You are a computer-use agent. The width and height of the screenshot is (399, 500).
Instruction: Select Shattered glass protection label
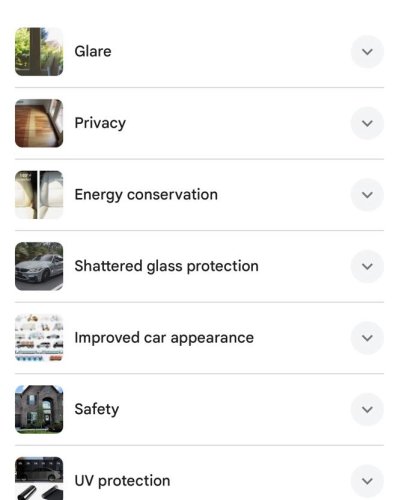click(166, 267)
